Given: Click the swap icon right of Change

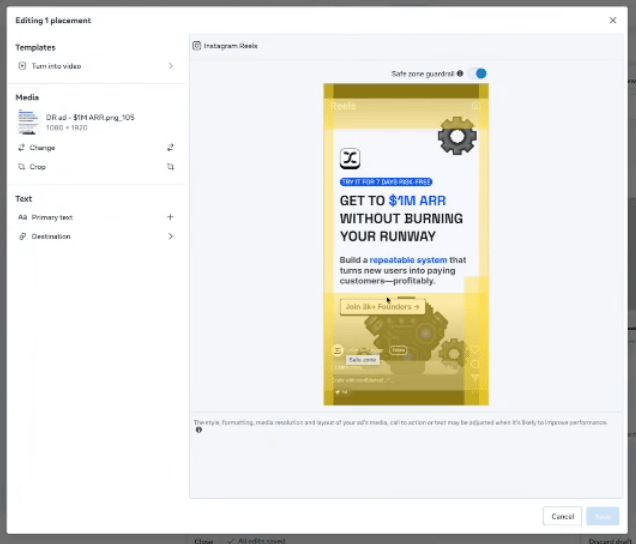Looking at the screenshot, I should pyautogui.click(x=170, y=147).
